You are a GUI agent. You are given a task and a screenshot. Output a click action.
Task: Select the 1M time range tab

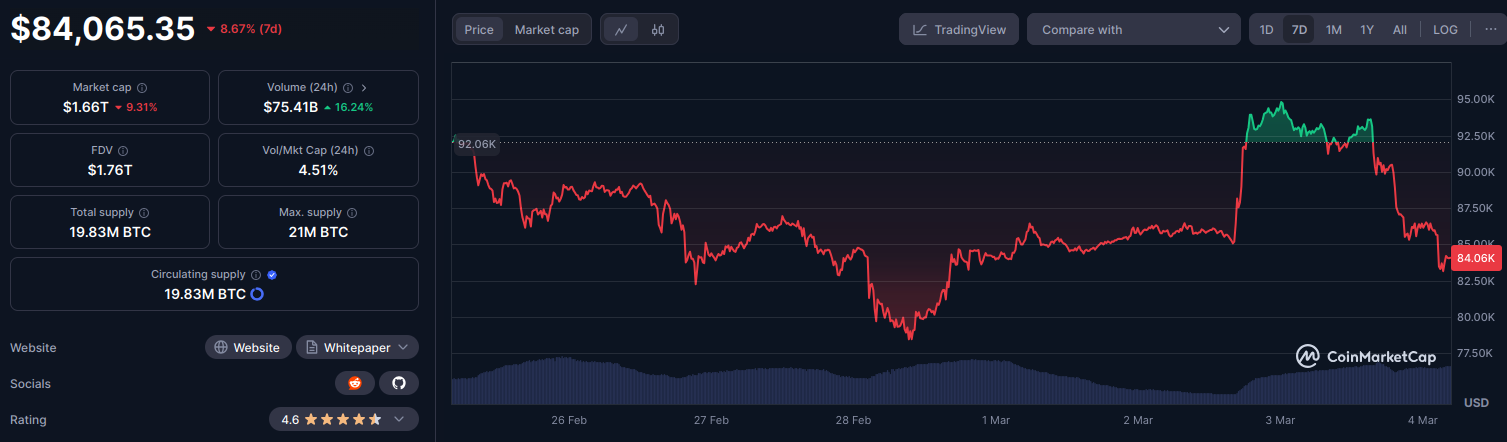[1333, 30]
